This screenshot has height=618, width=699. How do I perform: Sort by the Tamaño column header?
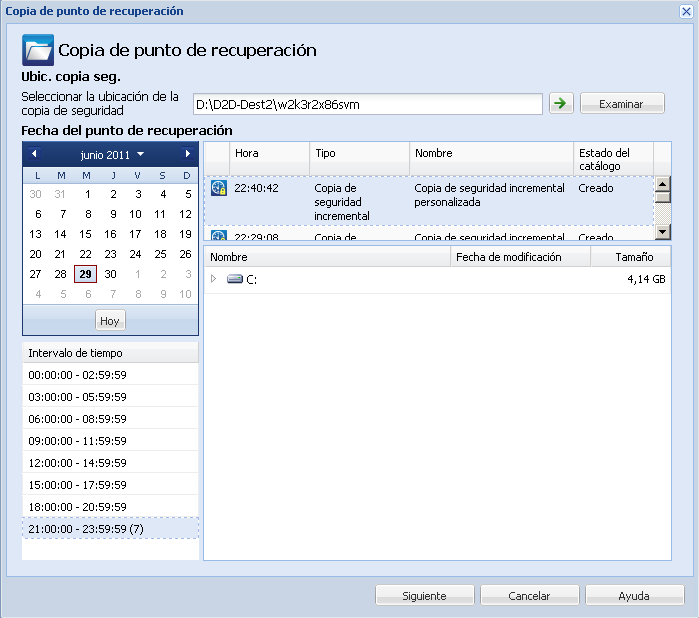634,257
